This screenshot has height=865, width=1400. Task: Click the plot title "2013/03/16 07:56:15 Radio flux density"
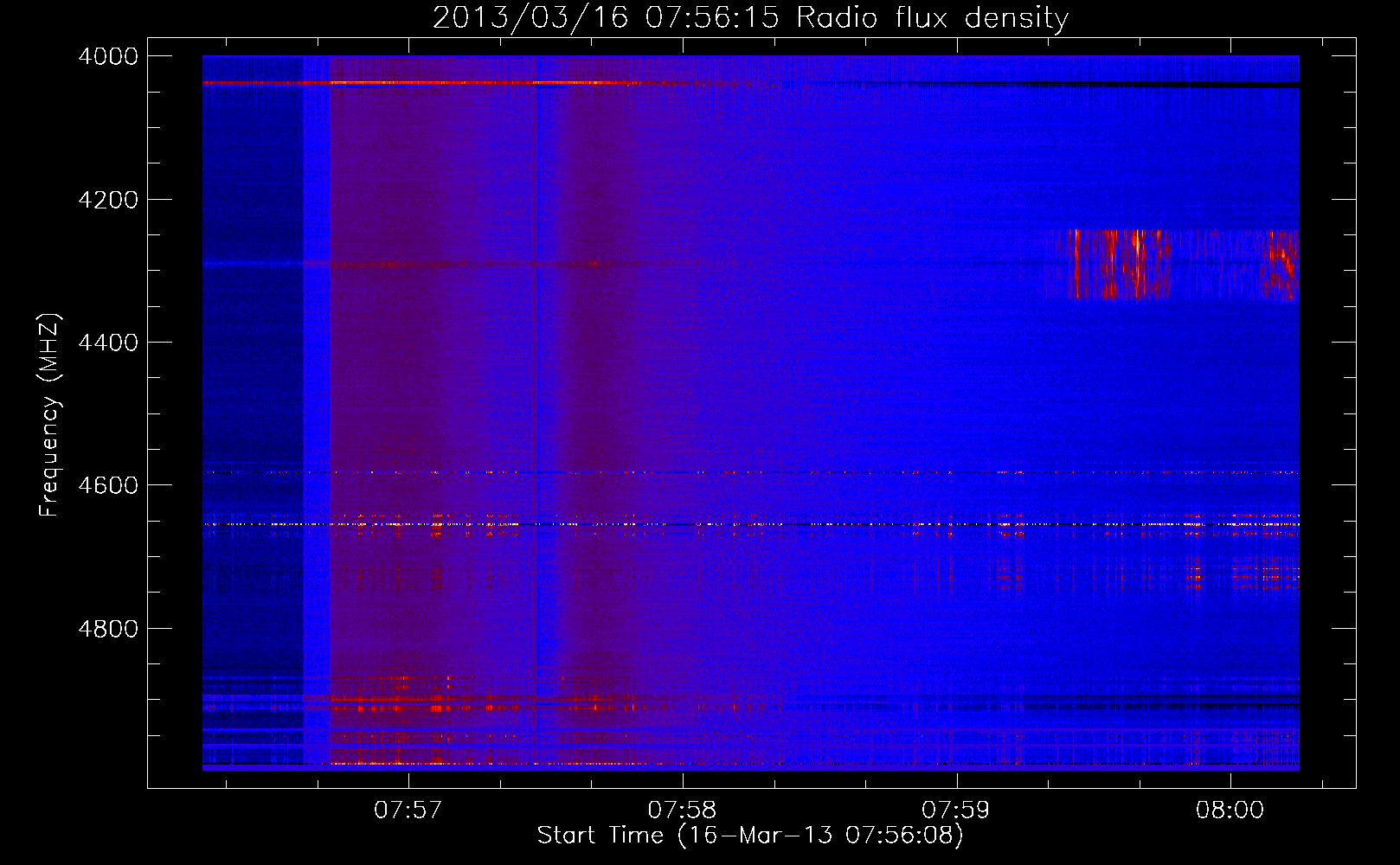coord(750,17)
